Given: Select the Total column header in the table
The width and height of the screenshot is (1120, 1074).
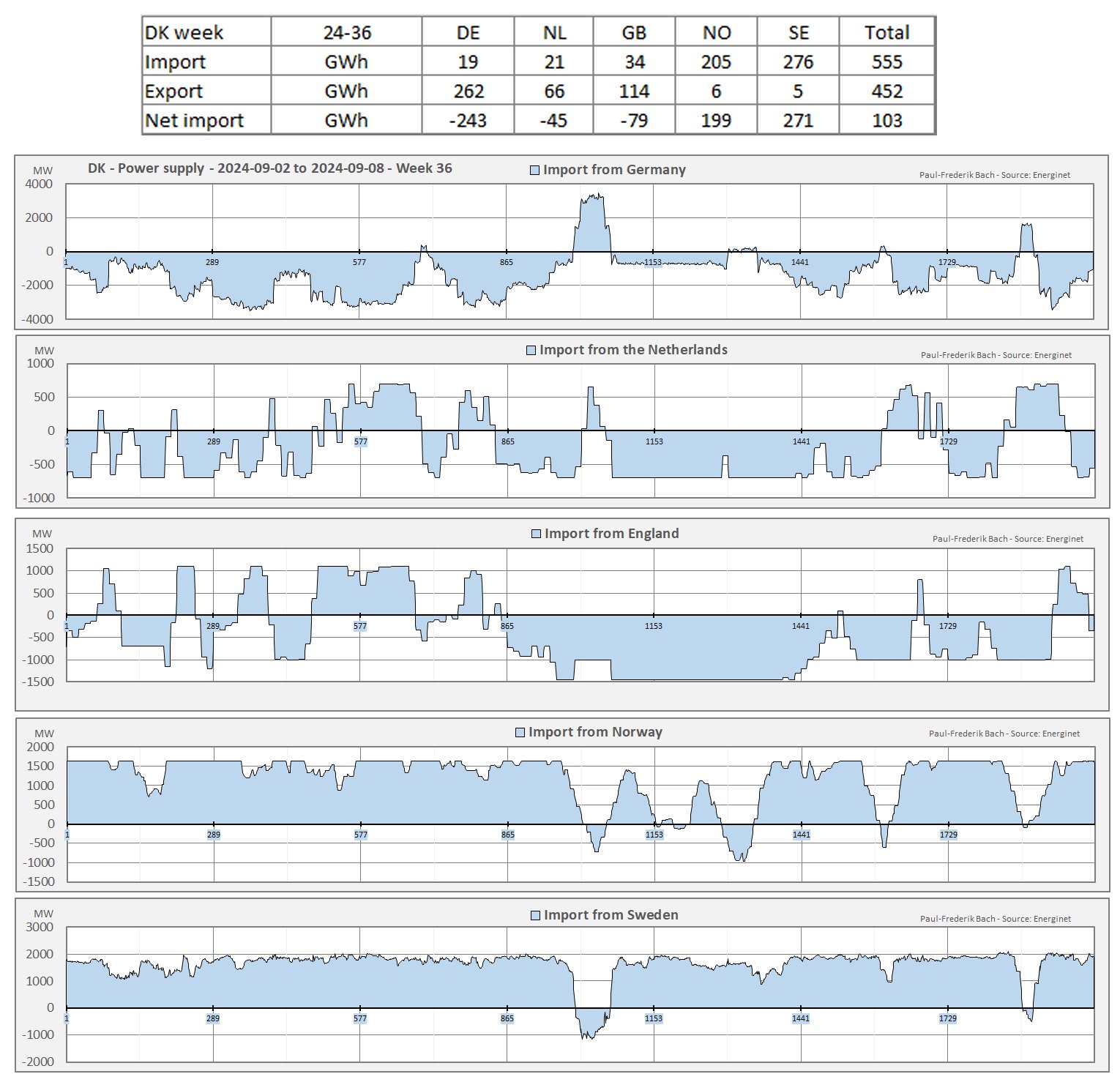Looking at the screenshot, I should [x=886, y=32].
